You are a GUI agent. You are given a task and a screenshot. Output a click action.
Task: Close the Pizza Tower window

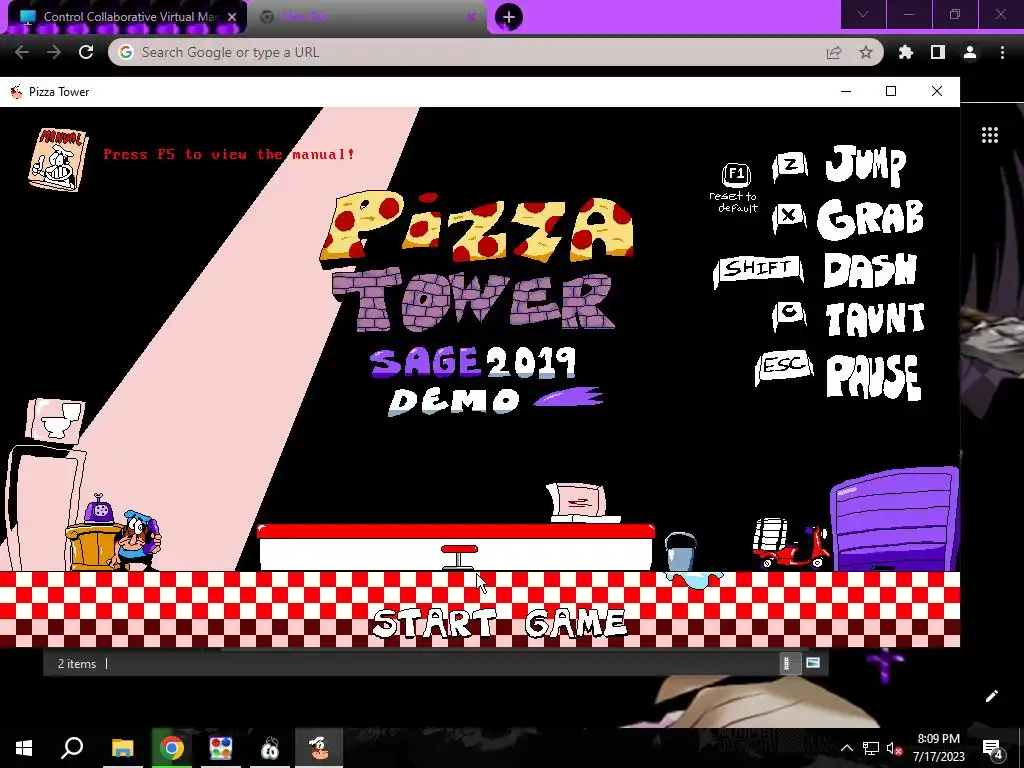click(x=936, y=91)
